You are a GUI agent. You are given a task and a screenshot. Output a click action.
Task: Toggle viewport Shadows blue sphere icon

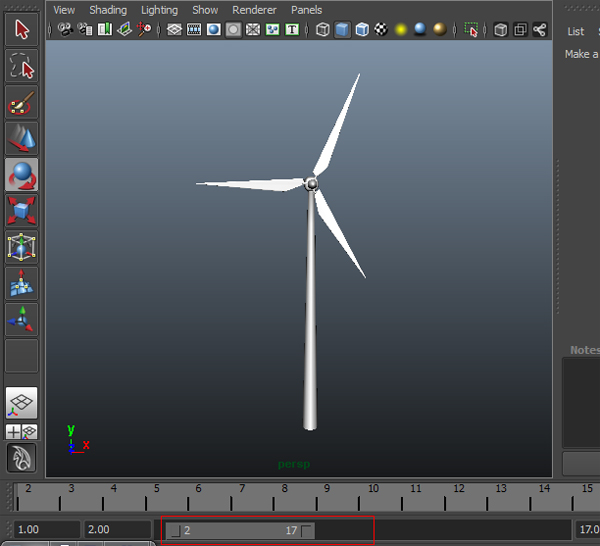click(x=420, y=29)
